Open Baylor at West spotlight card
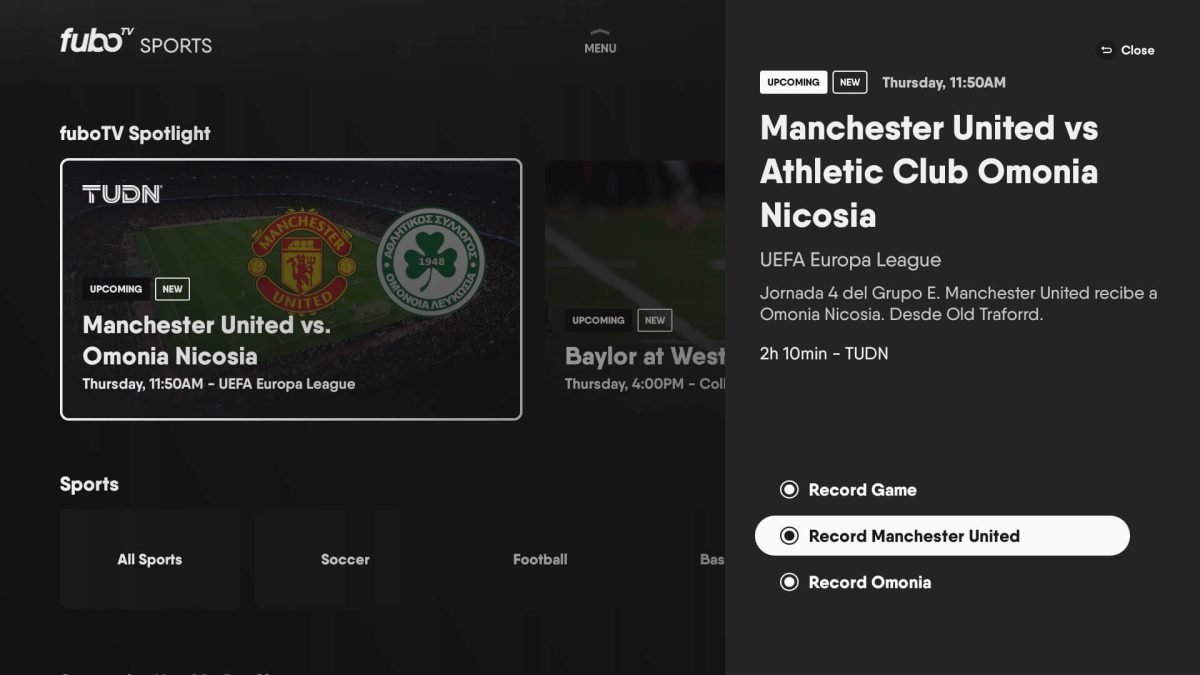This screenshot has height=675, width=1200. [x=635, y=289]
